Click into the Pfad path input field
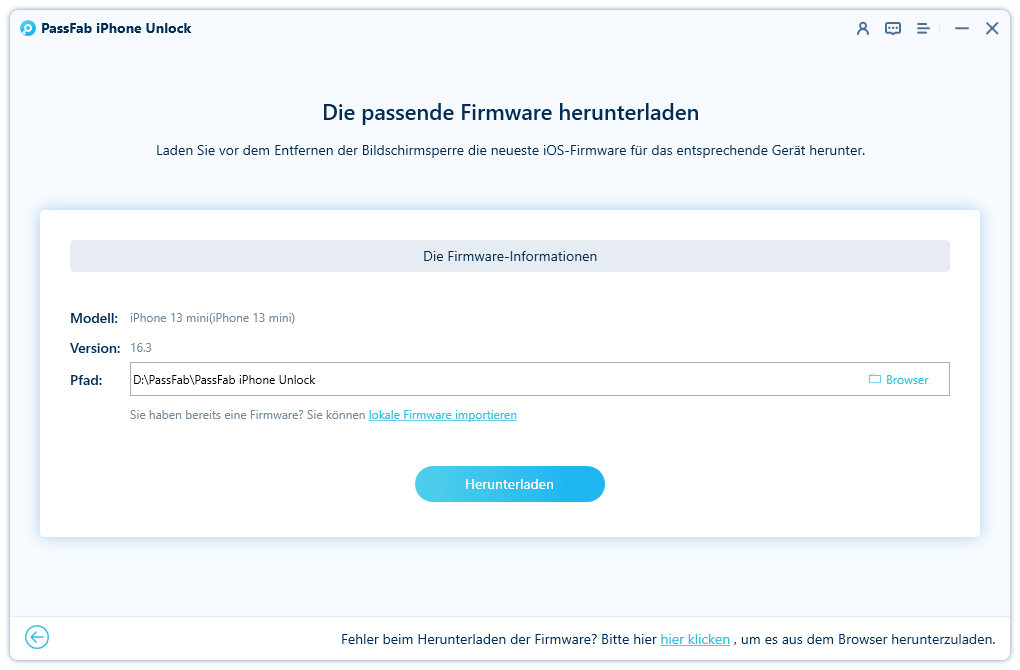This screenshot has height=670, width=1020. coord(490,380)
